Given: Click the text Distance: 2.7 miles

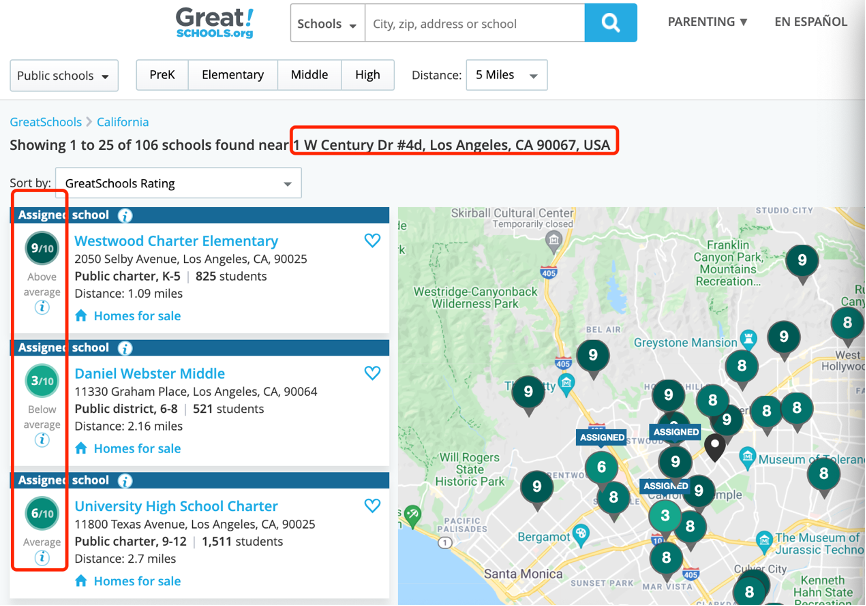Looking at the screenshot, I should 125,558.
